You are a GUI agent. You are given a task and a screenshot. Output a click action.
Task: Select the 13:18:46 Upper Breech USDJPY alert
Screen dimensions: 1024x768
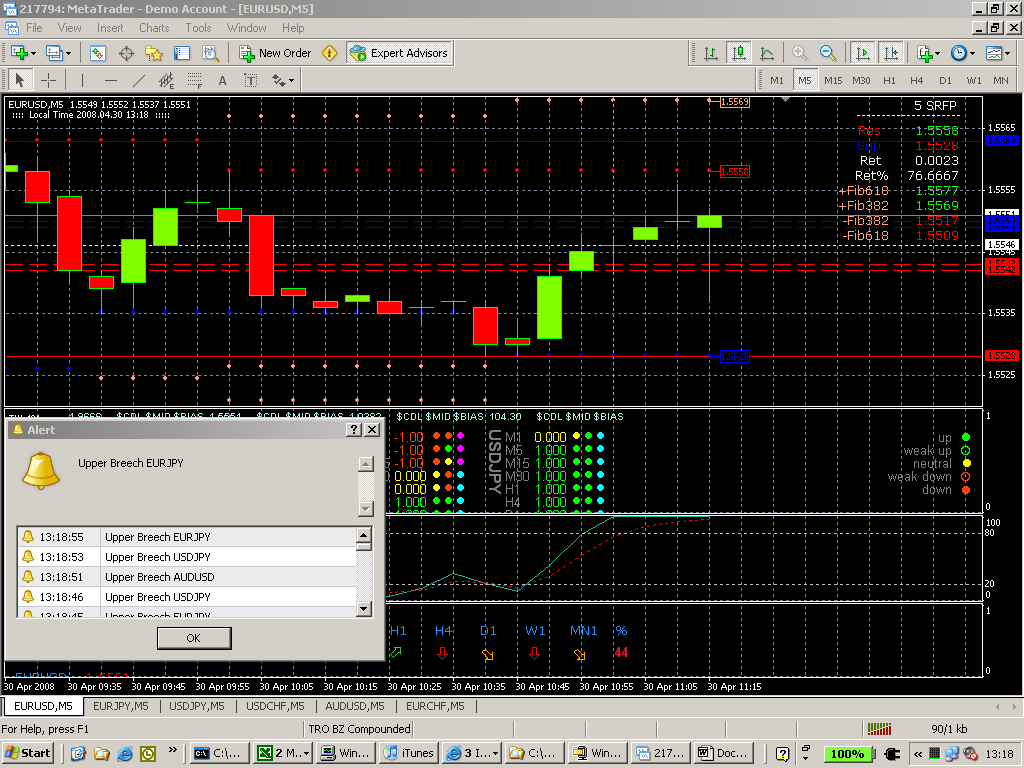[187, 597]
